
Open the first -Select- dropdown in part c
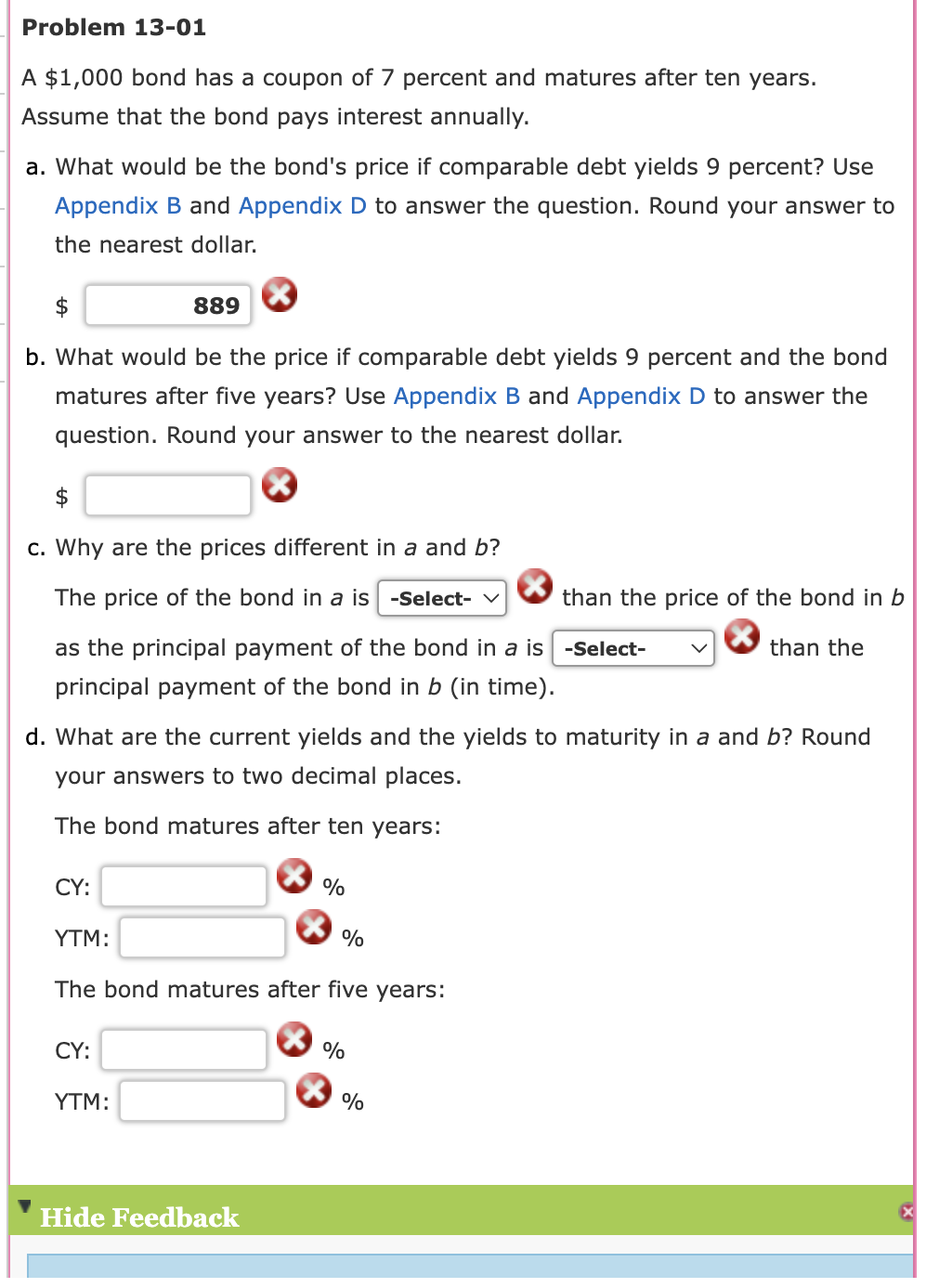[x=441, y=598]
